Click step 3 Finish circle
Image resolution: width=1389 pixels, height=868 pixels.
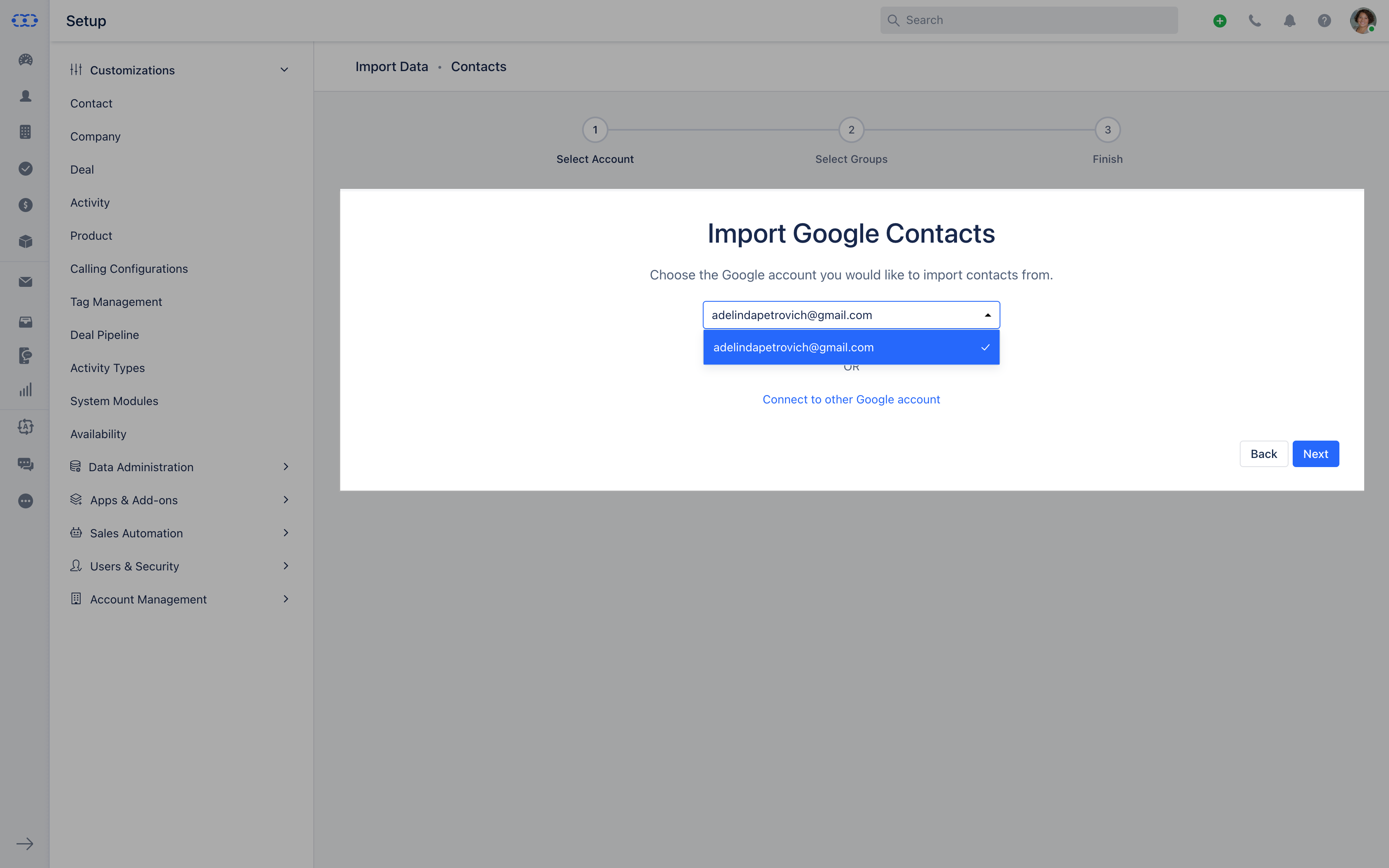(x=1108, y=130)
